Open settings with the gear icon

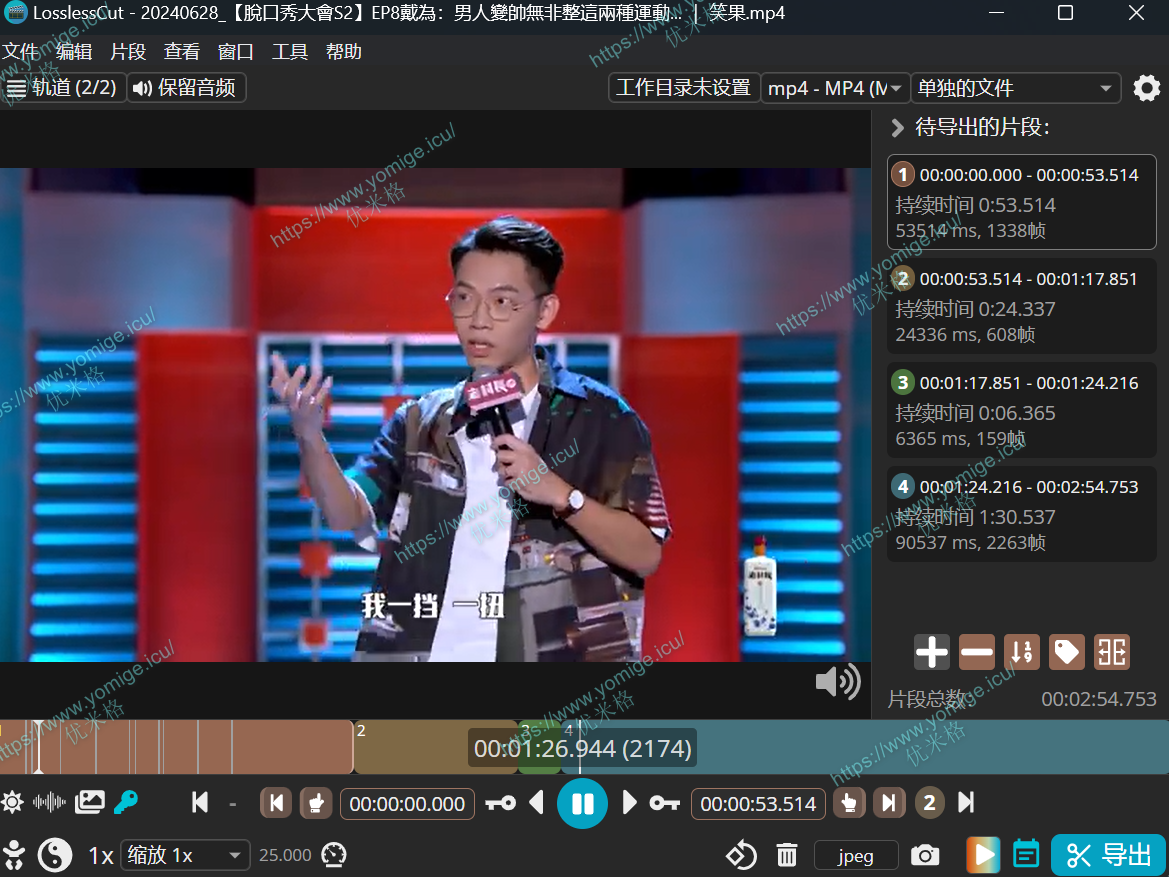[x=1146, y=88]
